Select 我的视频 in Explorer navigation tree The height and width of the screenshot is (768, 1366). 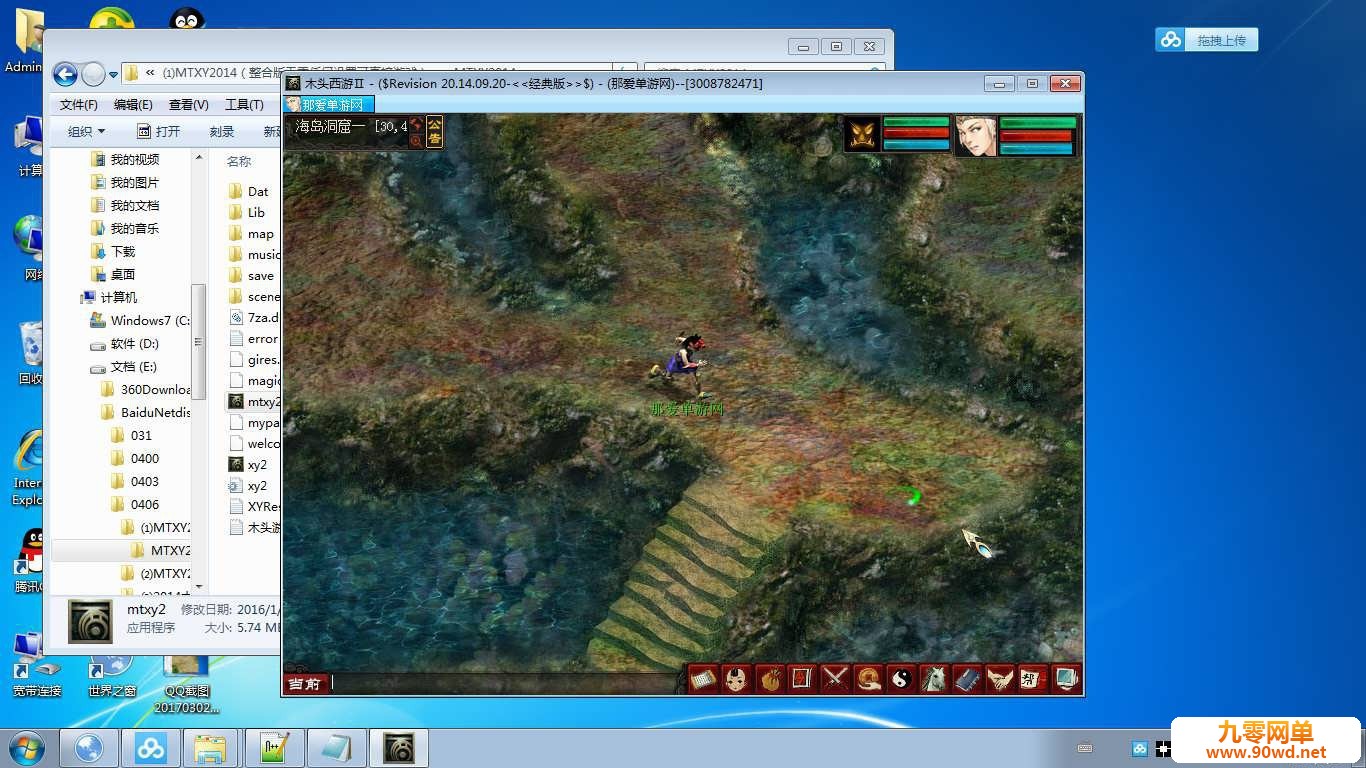(x=125, y=159)
